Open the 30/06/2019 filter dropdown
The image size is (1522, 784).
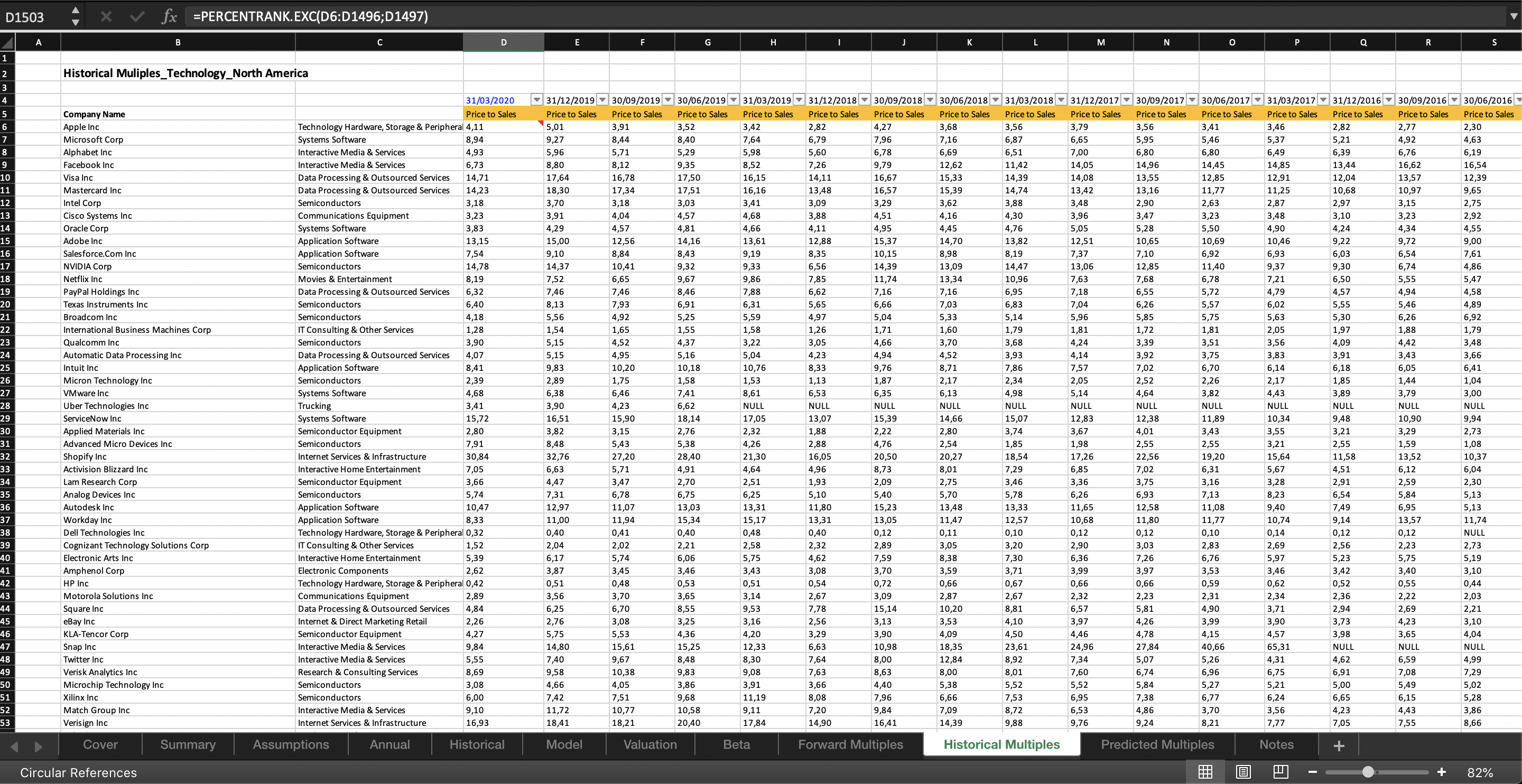click(733, 100)
